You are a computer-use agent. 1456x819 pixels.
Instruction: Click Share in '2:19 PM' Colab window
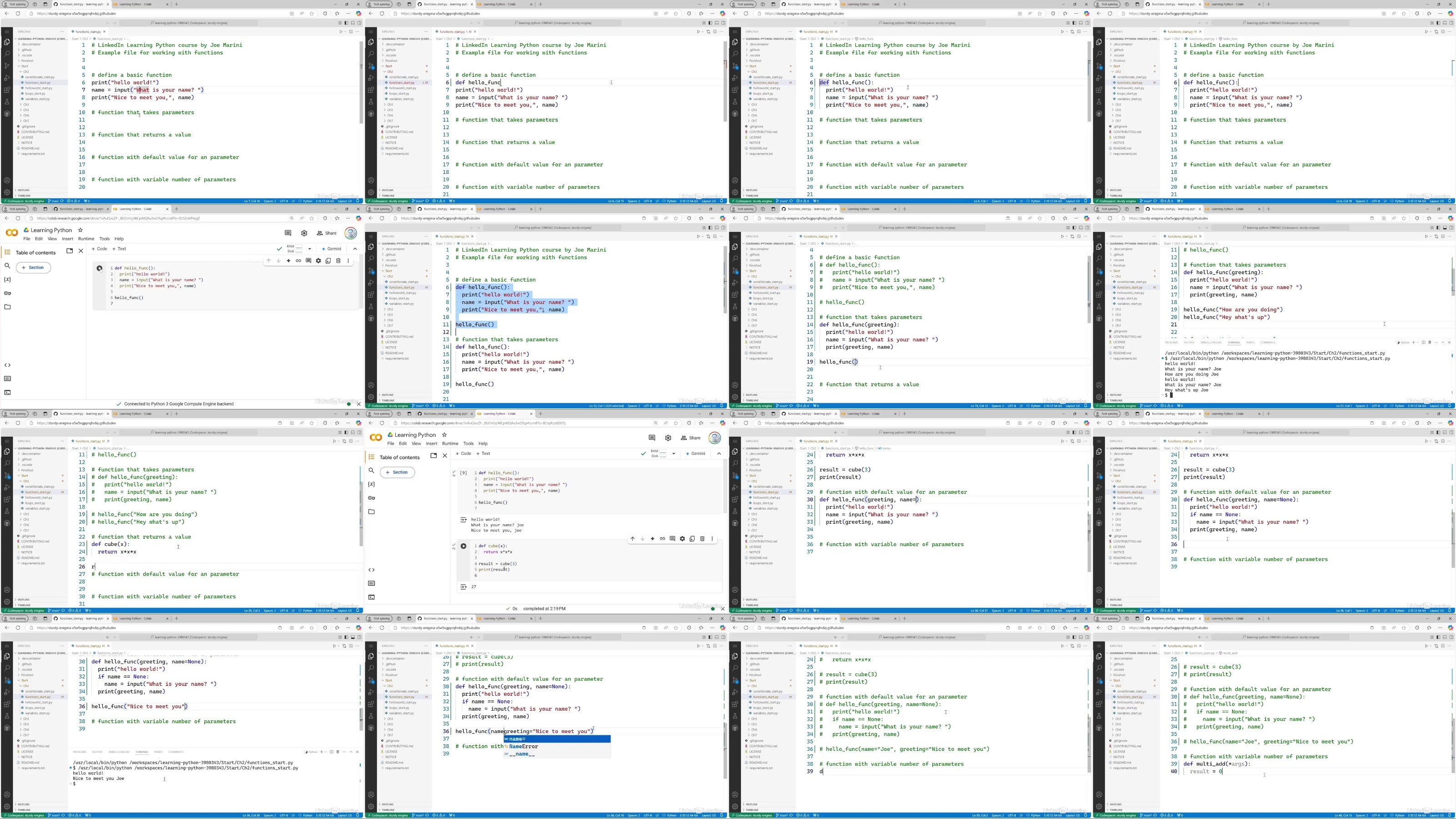point(691,437)
